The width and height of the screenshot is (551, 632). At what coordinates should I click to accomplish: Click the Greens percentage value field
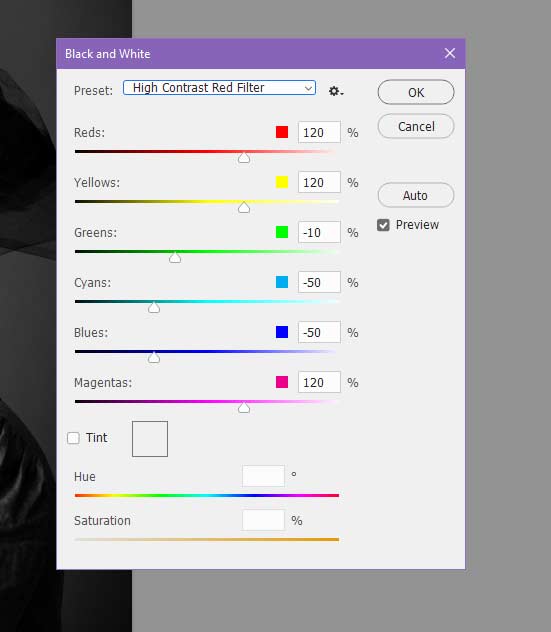point(319,232)
